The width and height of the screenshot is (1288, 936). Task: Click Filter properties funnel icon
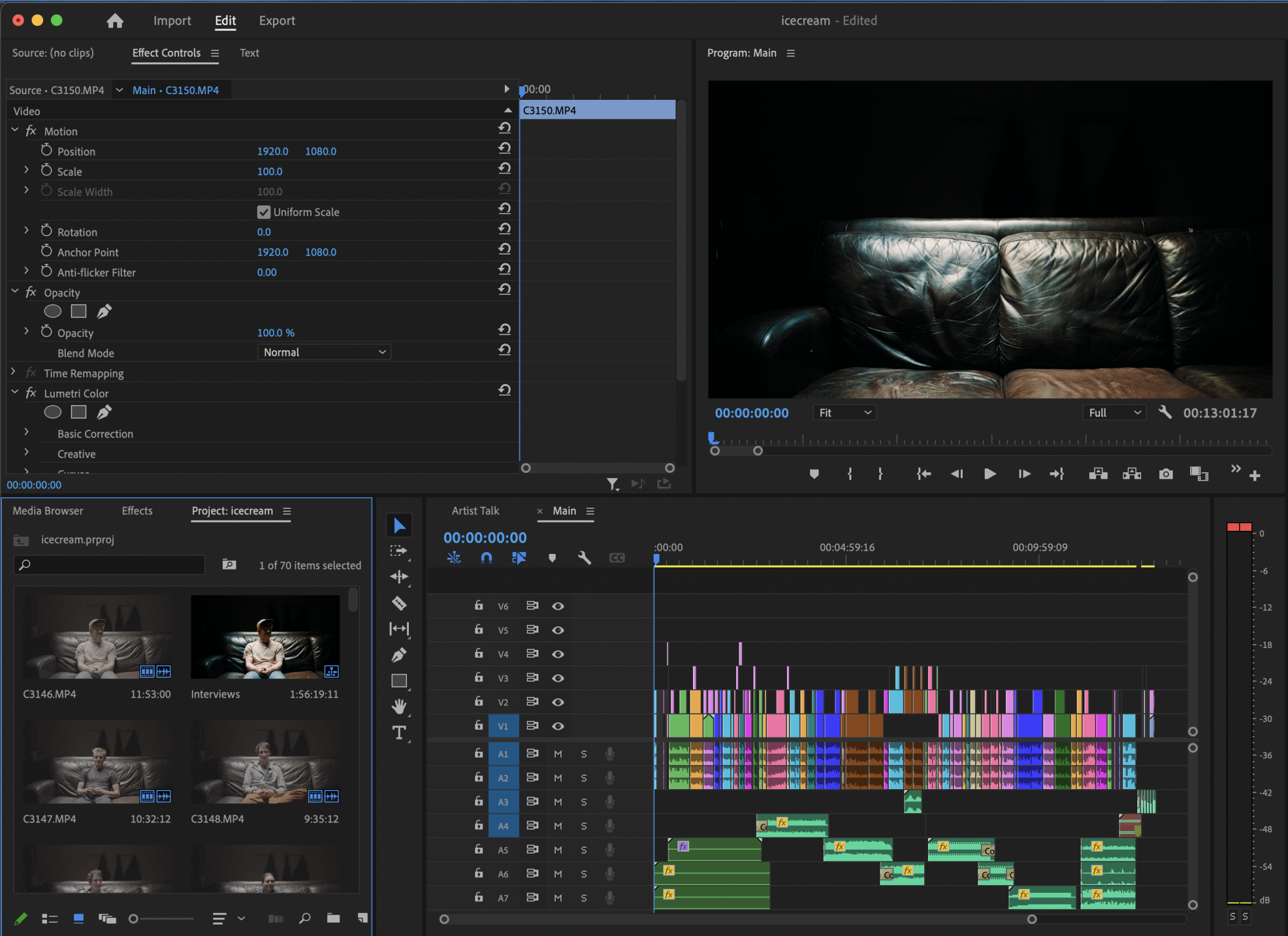[x=613, y=483]
